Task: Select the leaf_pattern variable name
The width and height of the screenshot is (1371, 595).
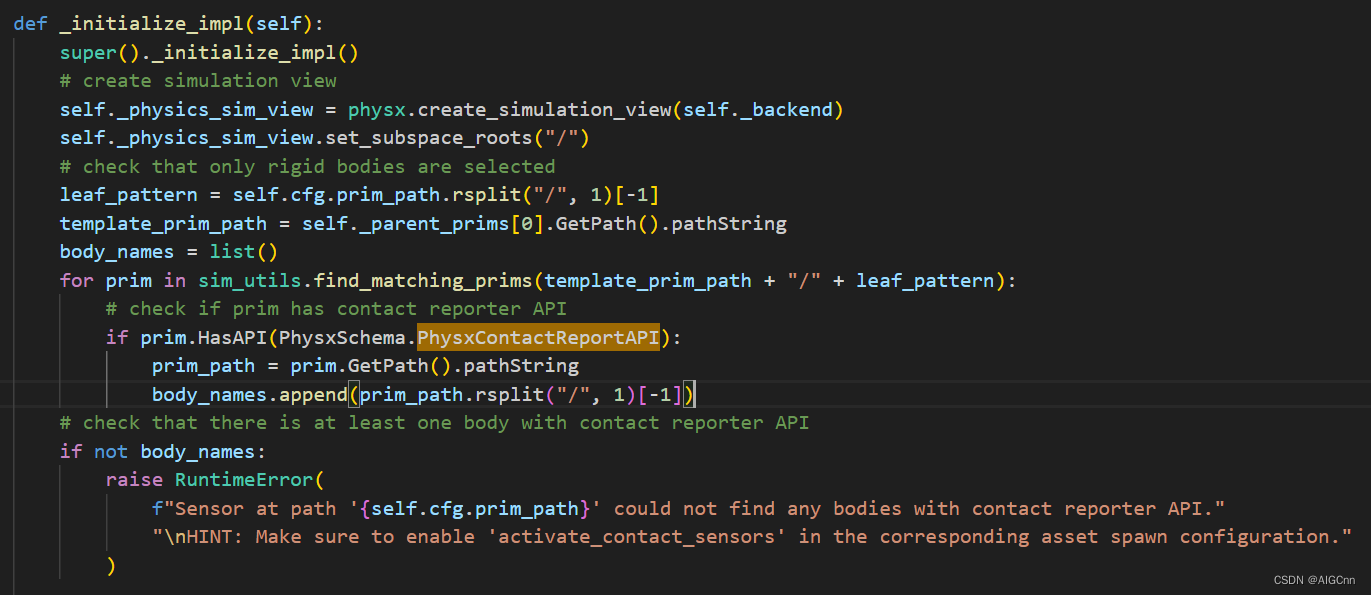Action: (128, 194)
